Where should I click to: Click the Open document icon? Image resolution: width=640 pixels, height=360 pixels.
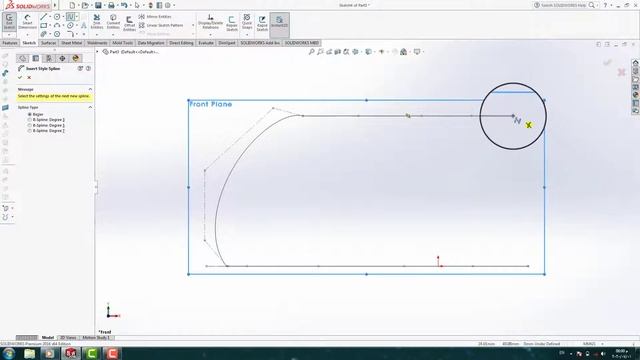pos(85,5)
